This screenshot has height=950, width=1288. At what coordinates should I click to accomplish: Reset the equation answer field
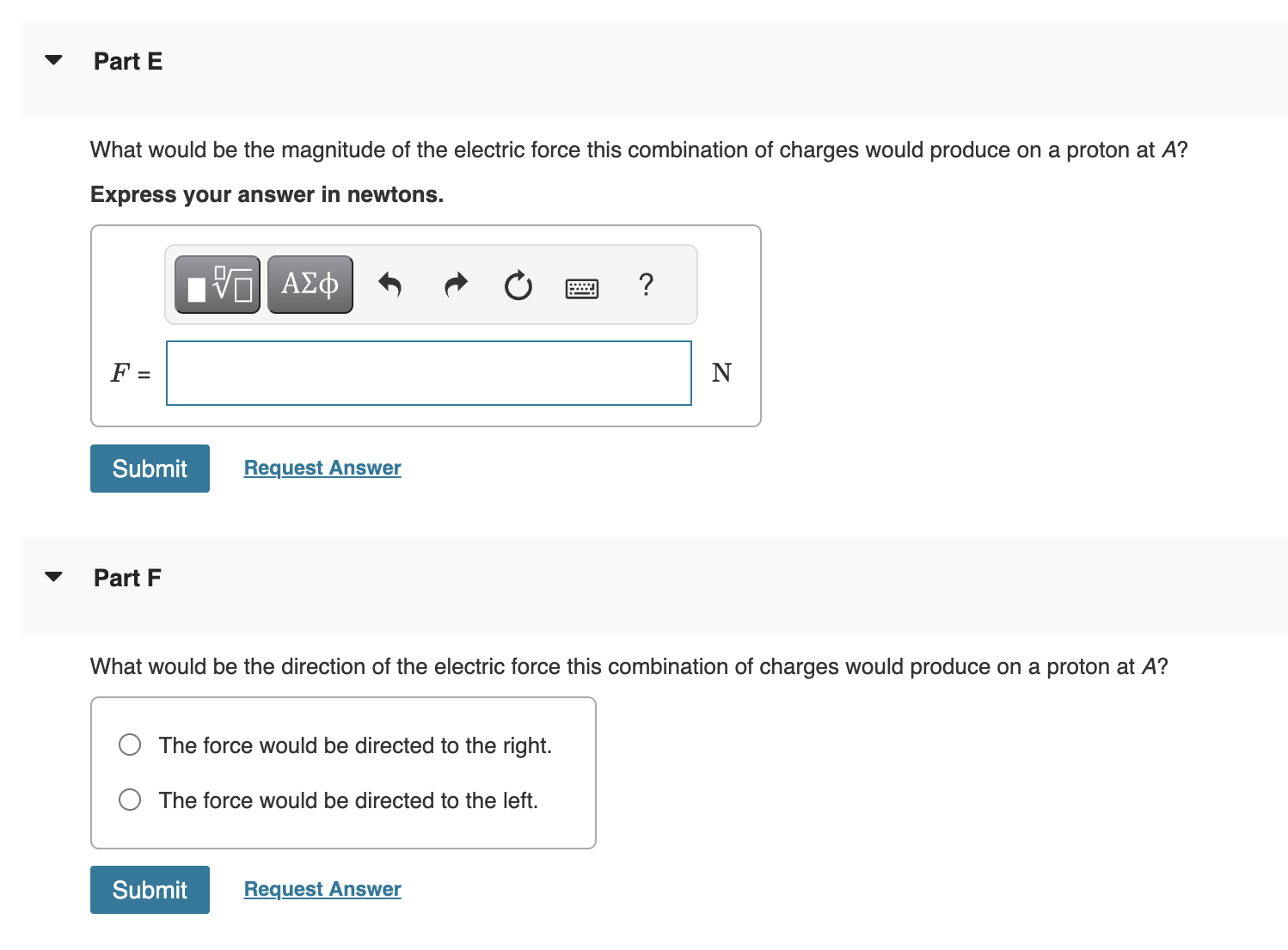[x=517, y=285]
